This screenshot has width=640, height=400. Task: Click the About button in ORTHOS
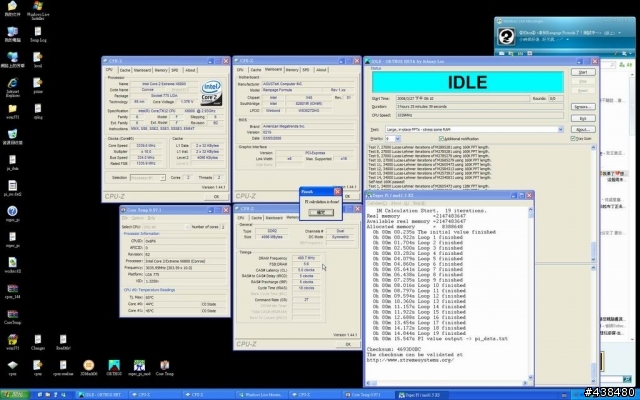(582, 129)
